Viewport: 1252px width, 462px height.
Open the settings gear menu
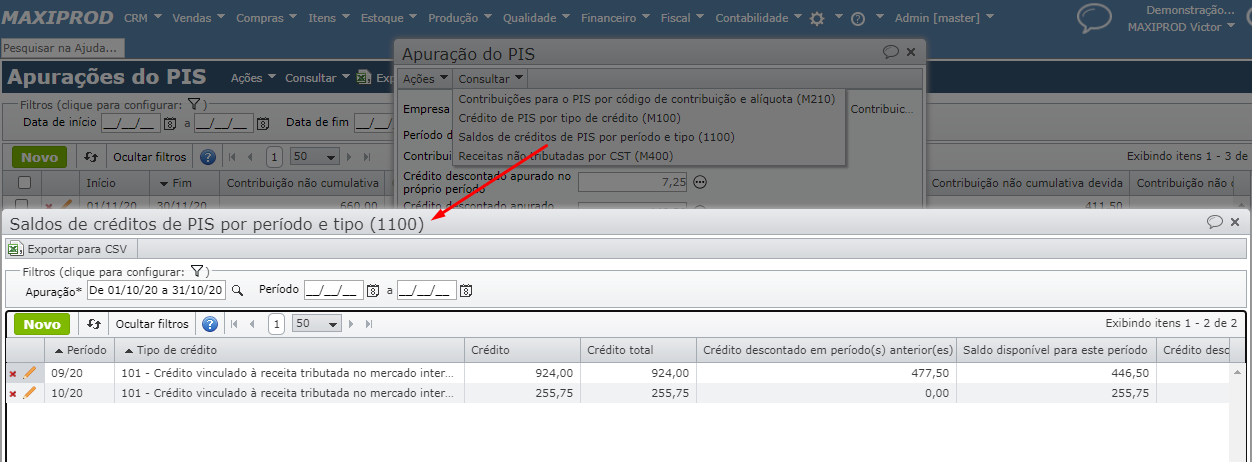coord(825,18)
